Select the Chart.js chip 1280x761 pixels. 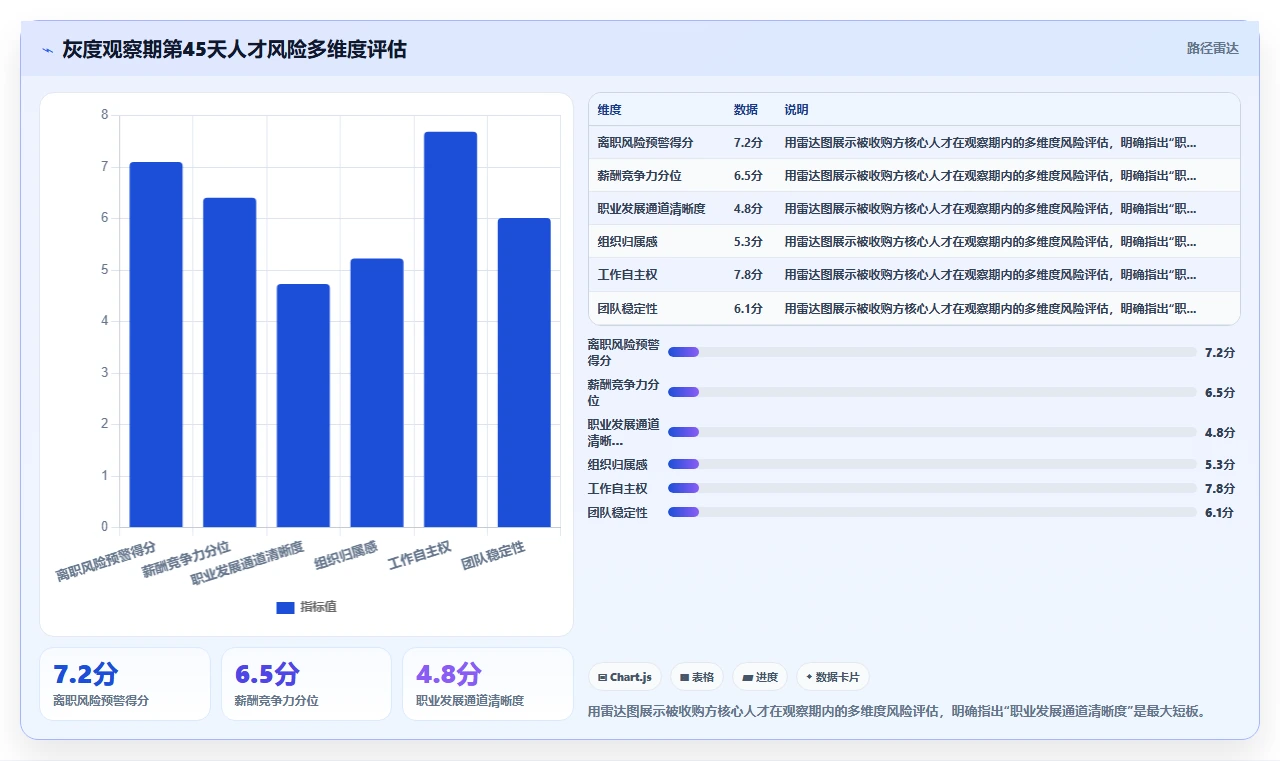pyautogui.click(x=625, y=677)
